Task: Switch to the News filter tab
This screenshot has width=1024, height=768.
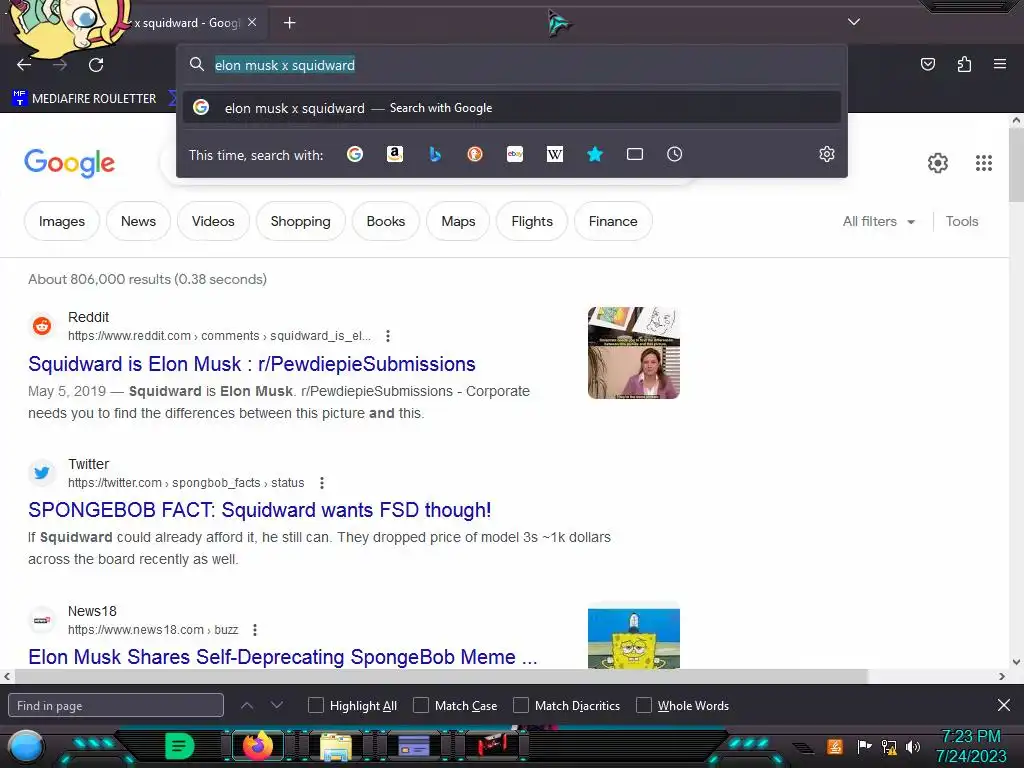Action: click(x=138, y=221)
